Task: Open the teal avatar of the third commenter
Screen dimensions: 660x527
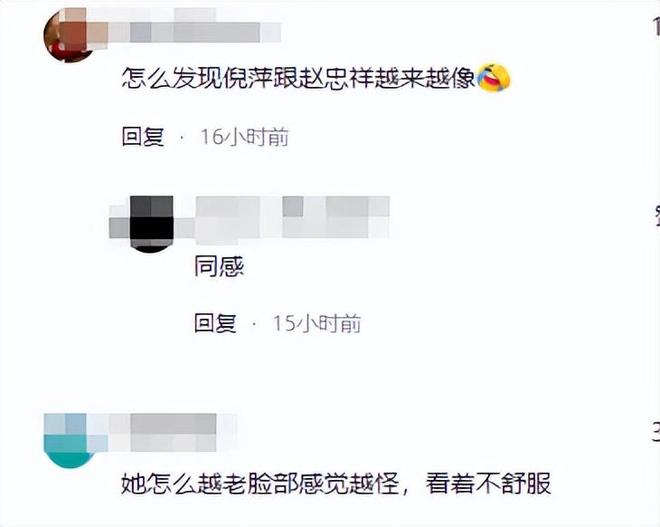Action: click(x=70, y=440)
